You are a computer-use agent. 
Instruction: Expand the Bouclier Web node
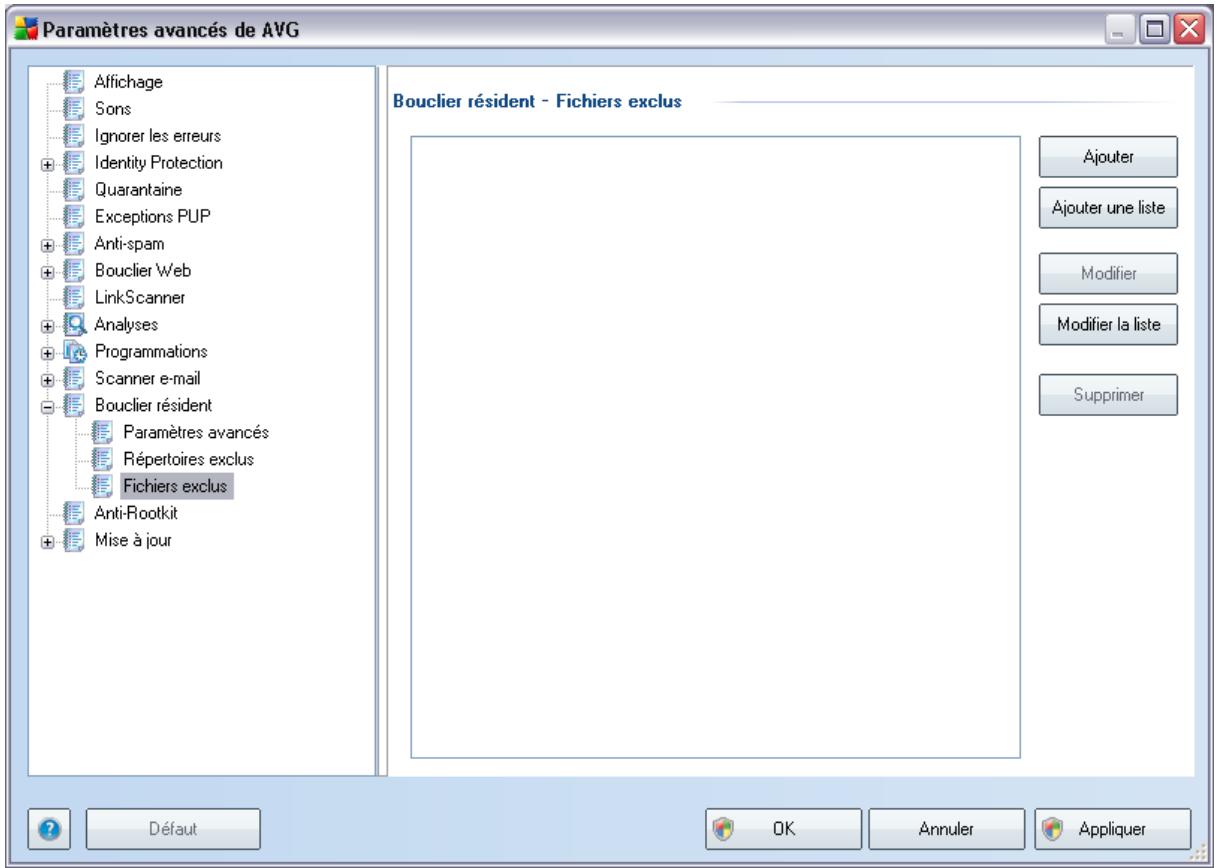46,271
